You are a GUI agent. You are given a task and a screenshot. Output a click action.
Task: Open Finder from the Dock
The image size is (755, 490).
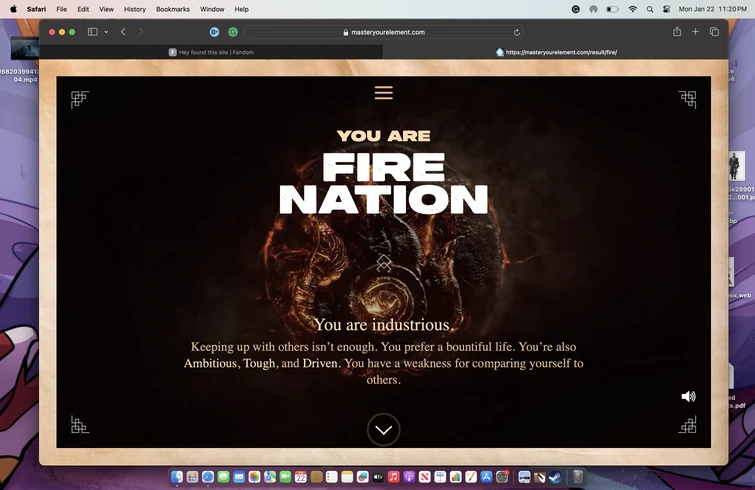[x=177, y=477]
